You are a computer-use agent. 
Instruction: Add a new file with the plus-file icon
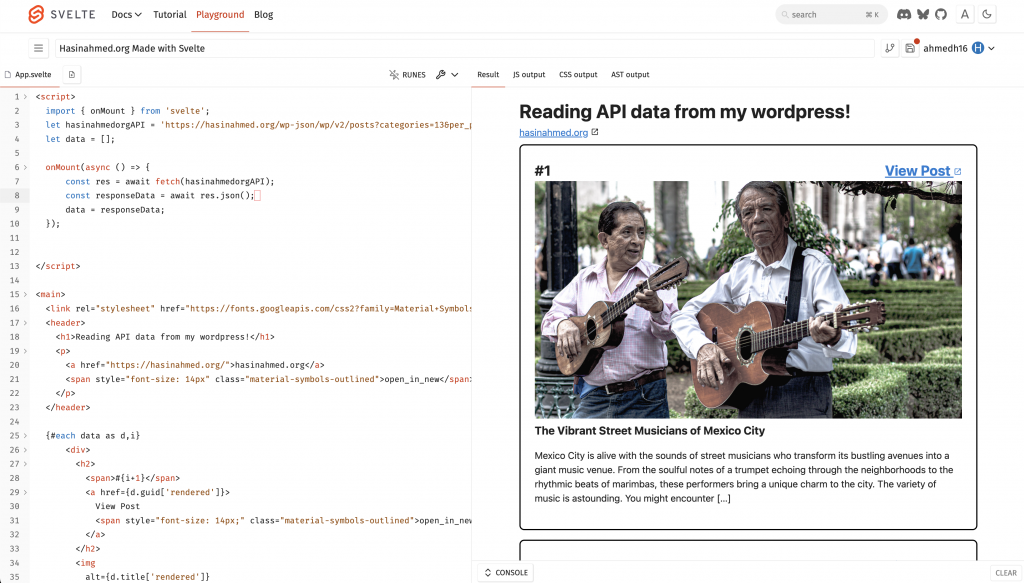coord(72,75)
